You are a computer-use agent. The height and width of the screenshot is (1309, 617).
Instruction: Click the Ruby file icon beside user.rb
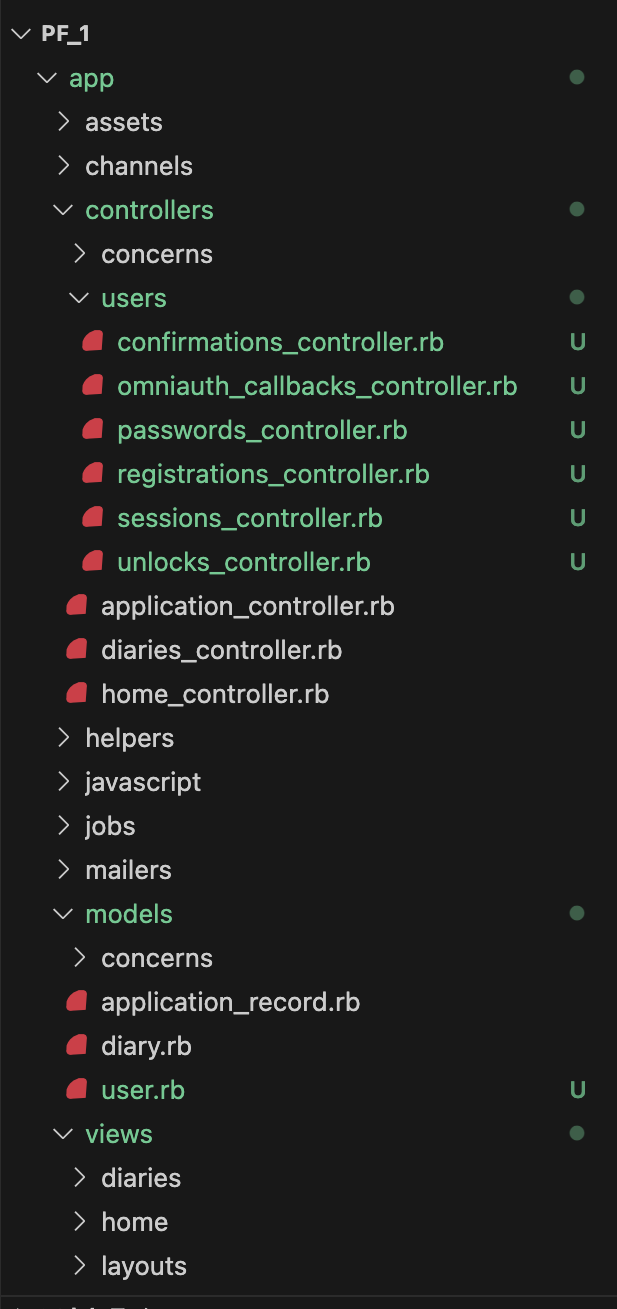click(x=77, y=1089)
